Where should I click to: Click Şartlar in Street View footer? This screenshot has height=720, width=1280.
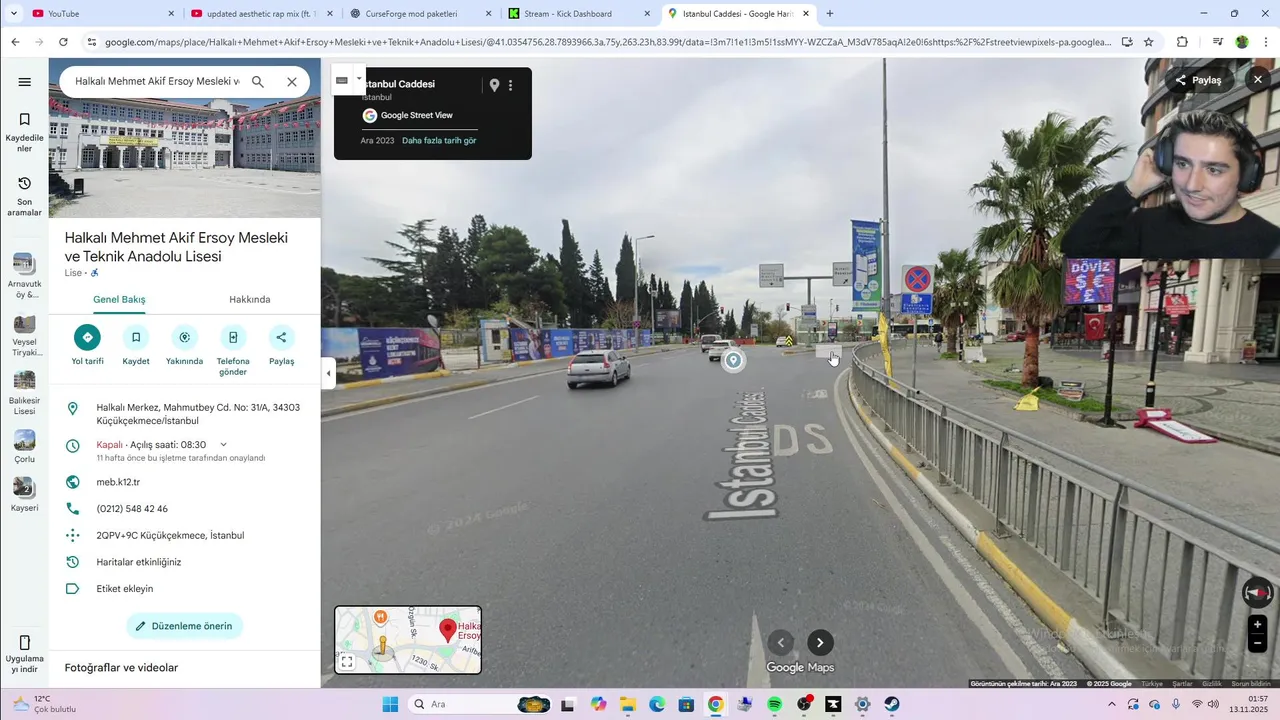[x=1182, y=684]
